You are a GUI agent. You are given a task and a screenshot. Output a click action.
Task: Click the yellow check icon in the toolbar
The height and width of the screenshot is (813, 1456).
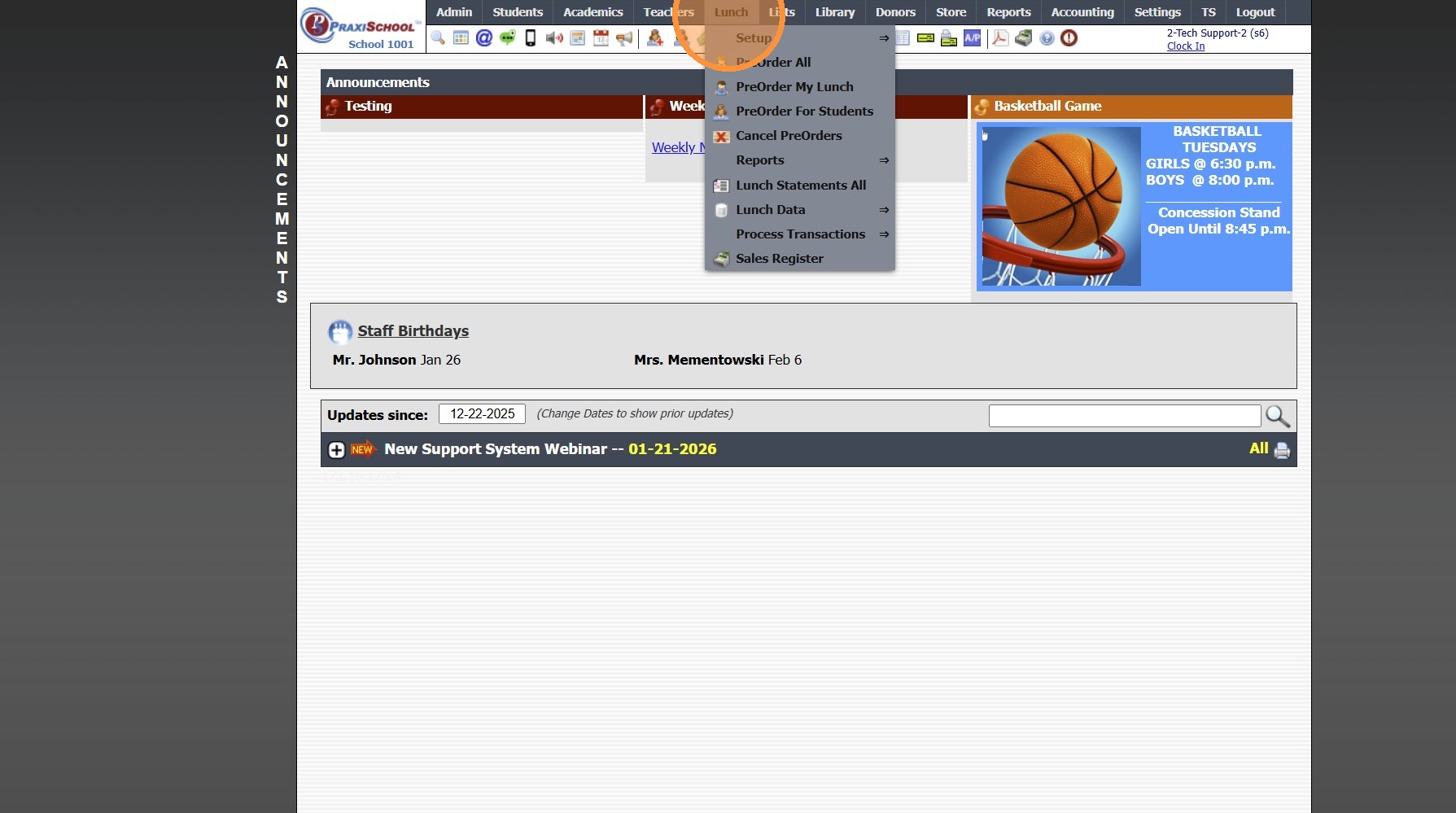tap(925, 37)
